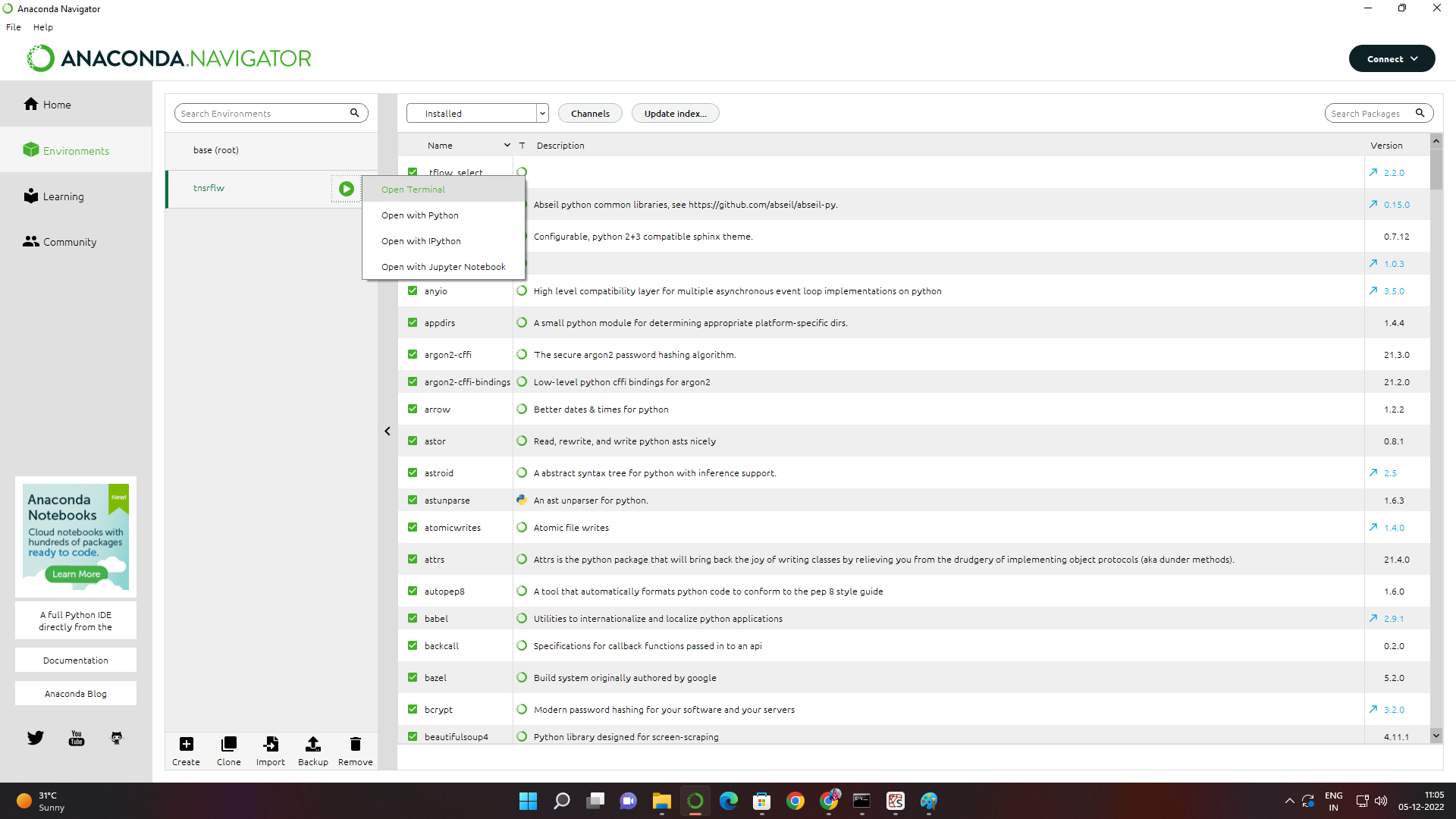
Task: Click the green play button on tnsrflw
Action: point(346,189)
